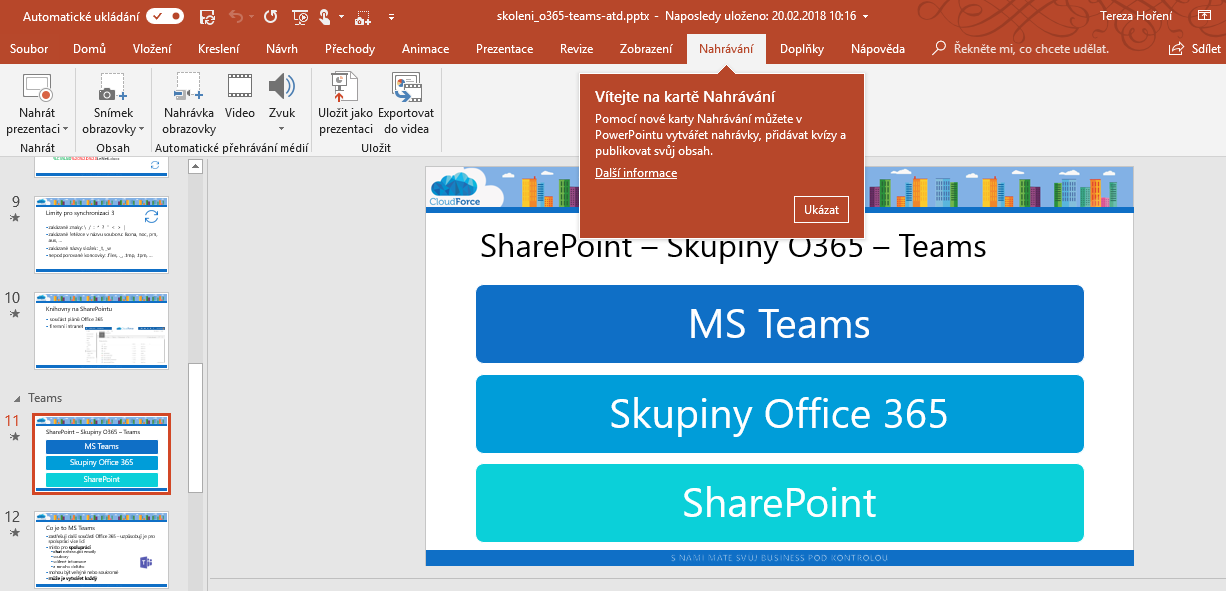The width and height of the screenshot is (1226, 591).
Task: Open the customize quick access toolbar menu
Action: click(391, 16)
